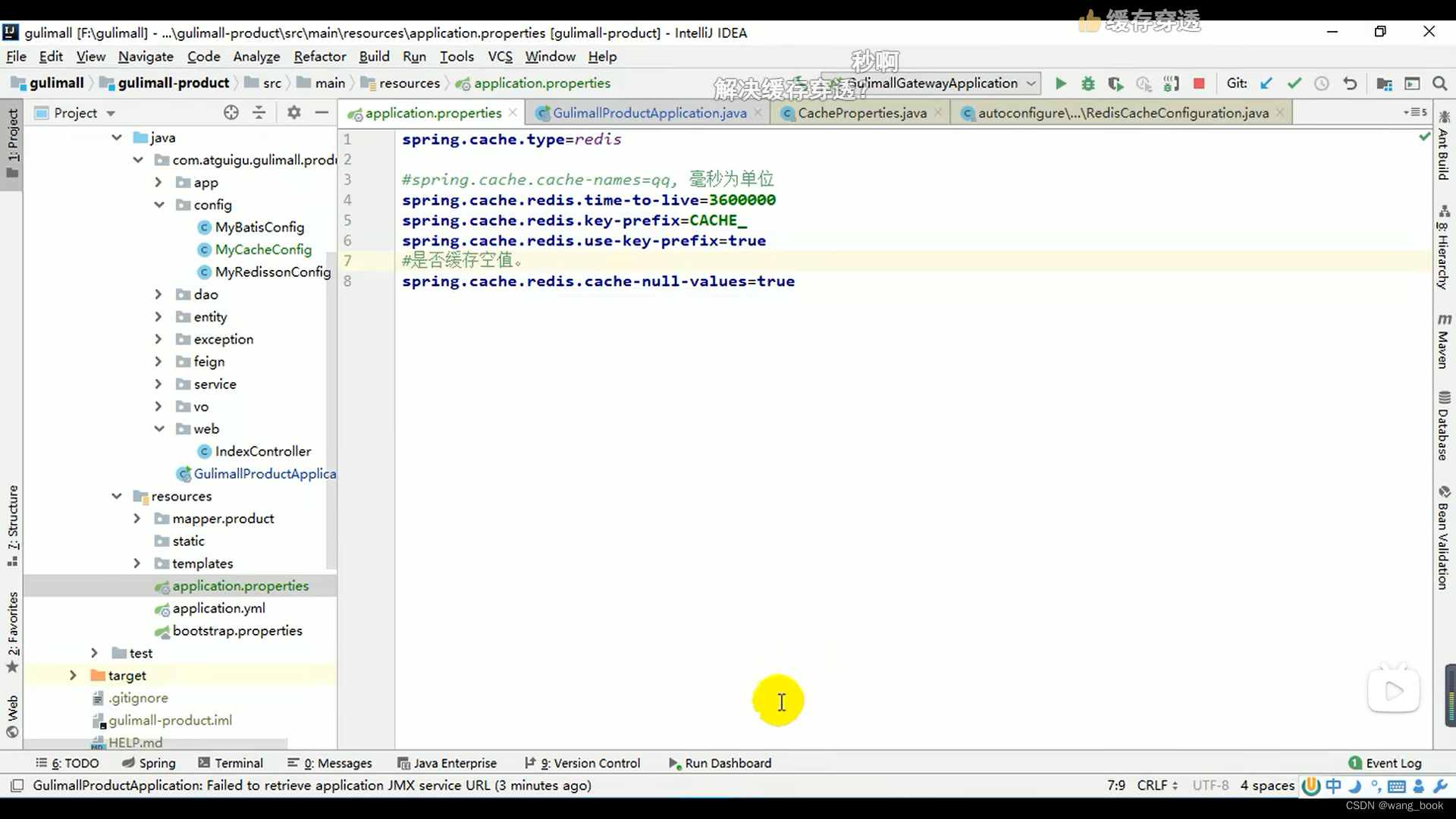The image size is (1456, 819).
Task: Expand the dao package
Action: pos(158,294)
